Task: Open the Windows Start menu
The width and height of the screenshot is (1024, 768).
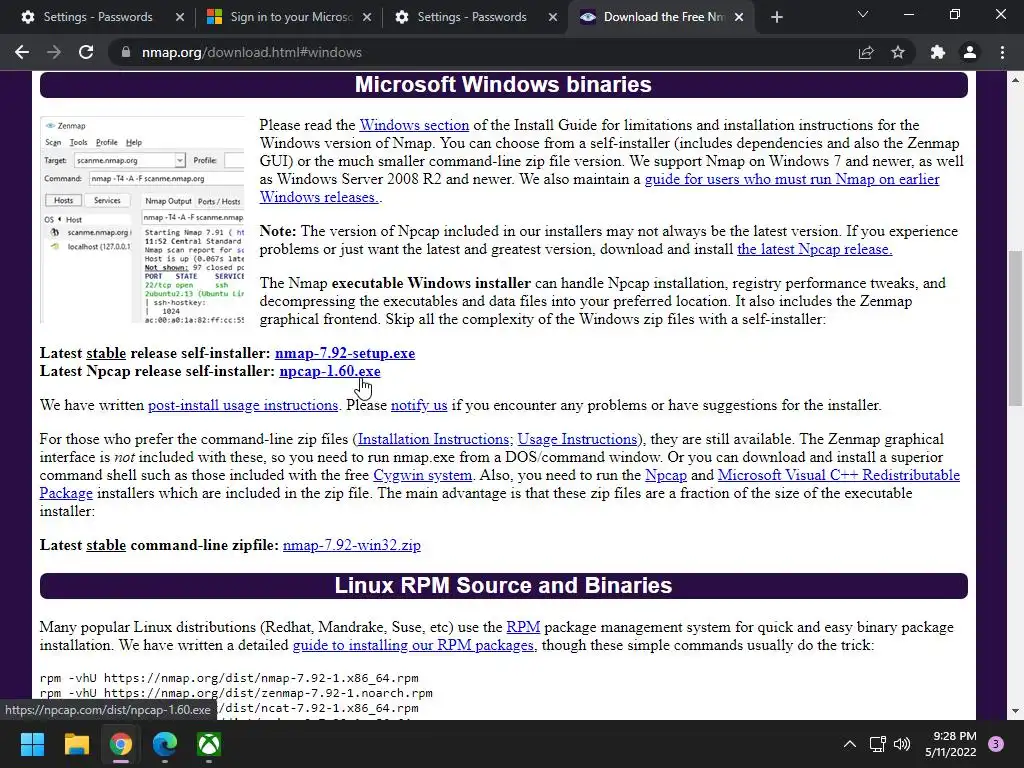Action: 32,744
